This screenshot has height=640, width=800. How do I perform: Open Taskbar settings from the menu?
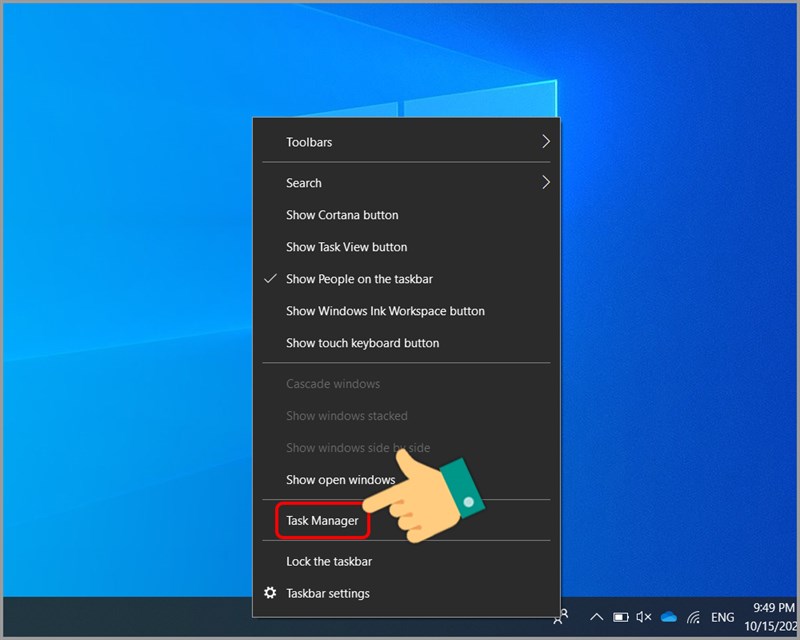pos(327,593)
